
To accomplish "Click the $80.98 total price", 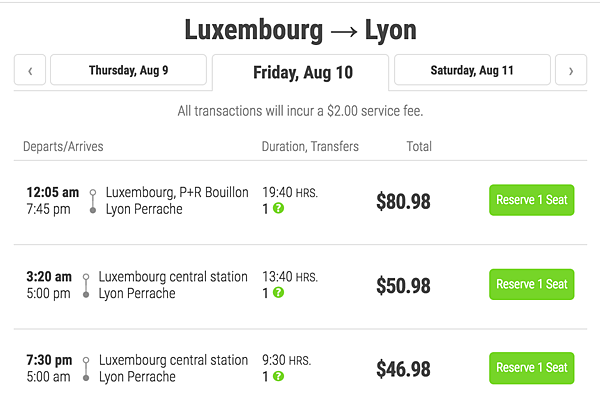I will 403,202.
